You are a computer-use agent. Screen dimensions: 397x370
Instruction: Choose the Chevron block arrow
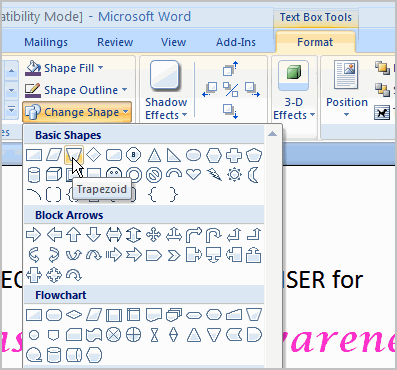pos(173,255)
